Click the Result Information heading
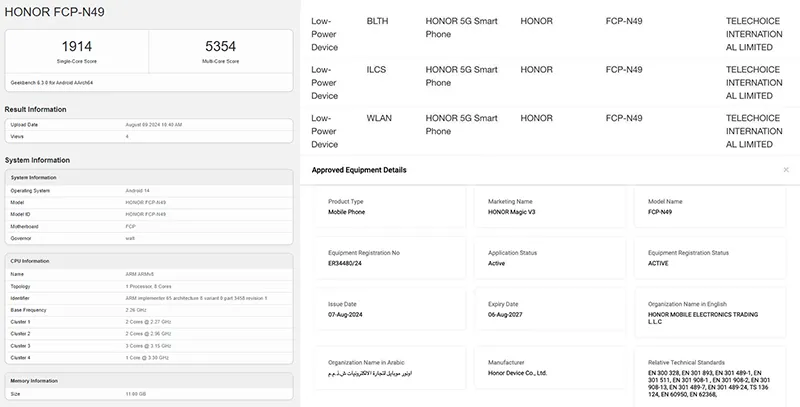Viewport: 800px width, 407px height. 35,109
